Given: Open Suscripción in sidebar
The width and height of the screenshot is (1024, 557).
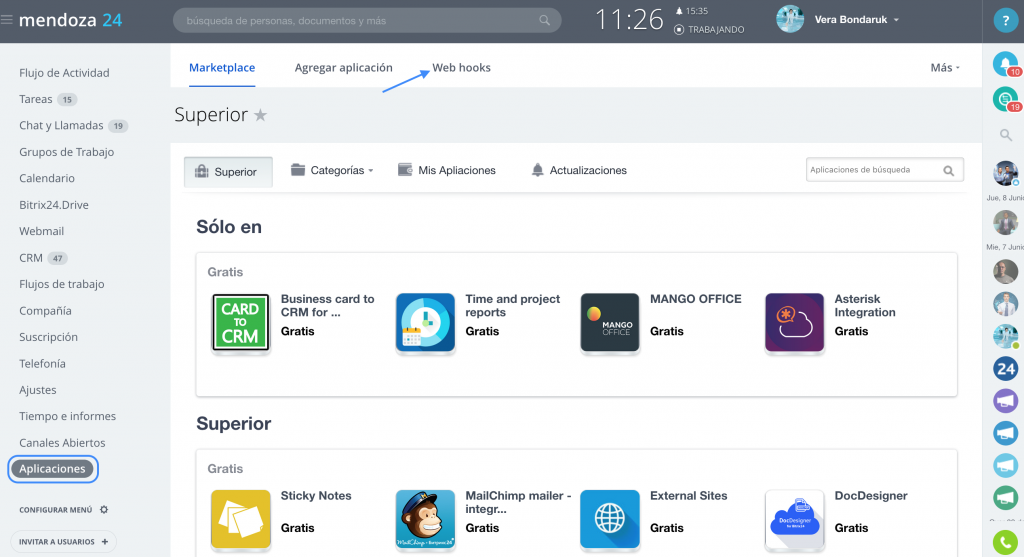Looking at the screenshot, I should (48, 337).
